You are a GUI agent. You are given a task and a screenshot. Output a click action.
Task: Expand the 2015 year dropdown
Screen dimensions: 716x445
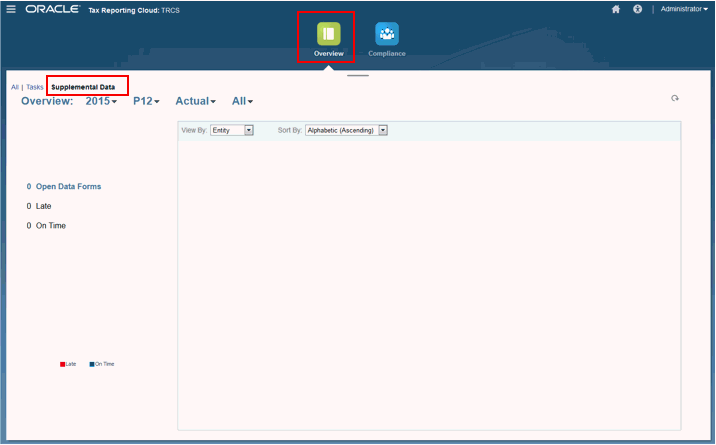click(x=101, y=101)
